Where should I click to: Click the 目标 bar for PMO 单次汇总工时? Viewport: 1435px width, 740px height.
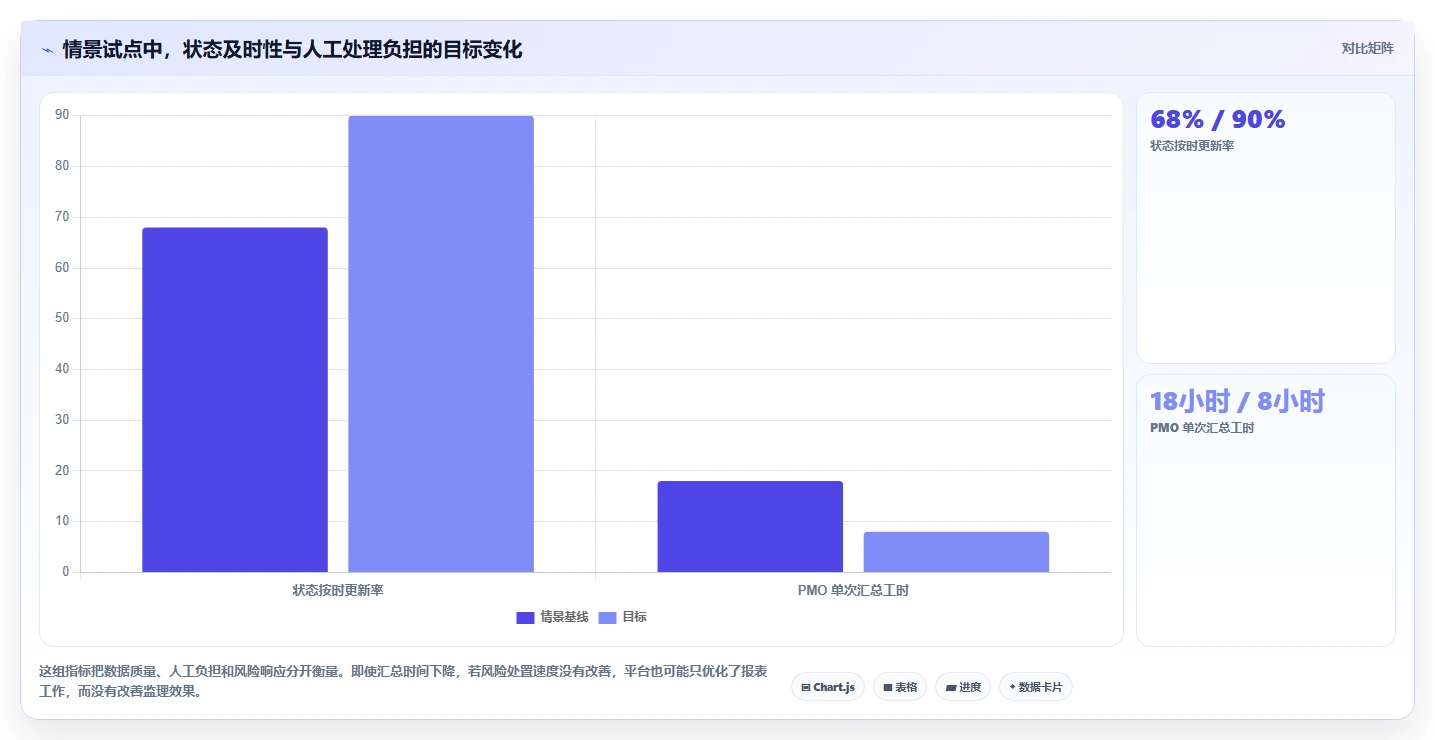956,552
